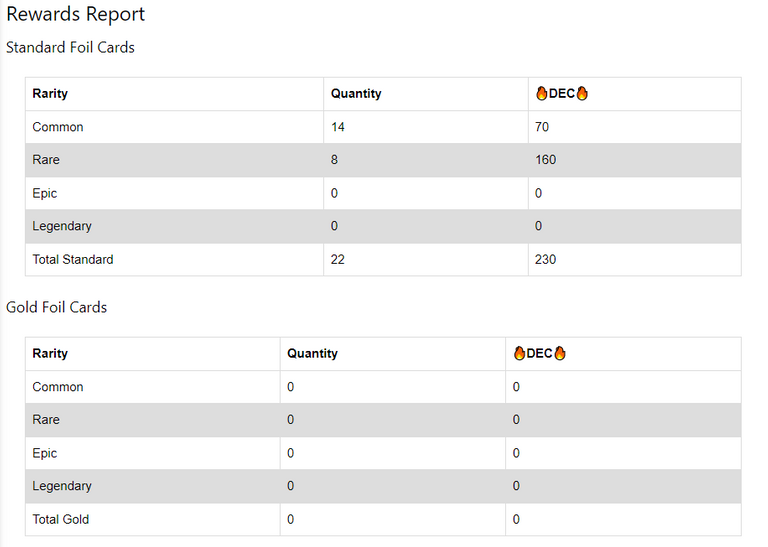Click Quantity header in Standard Foil table
This screenshot has width=768, height=547.
click(356, 94)
